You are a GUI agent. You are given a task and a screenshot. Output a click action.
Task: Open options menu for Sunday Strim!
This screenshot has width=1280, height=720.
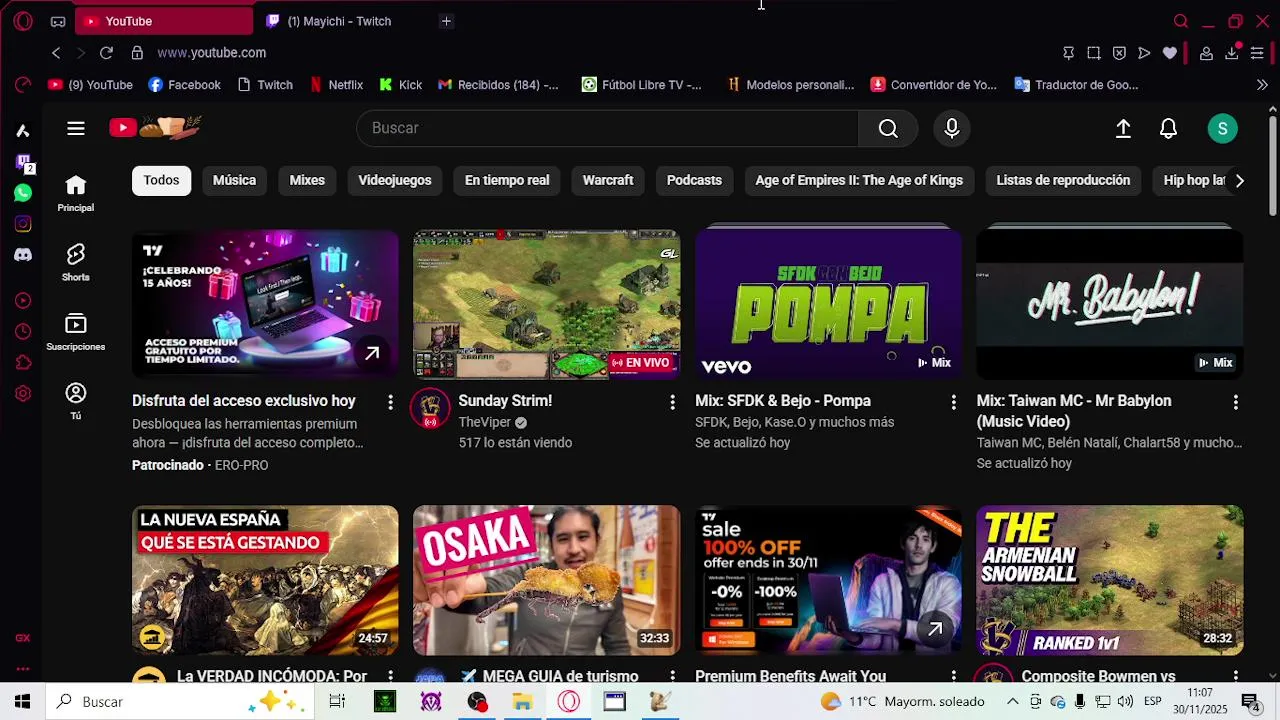(672, 402)
